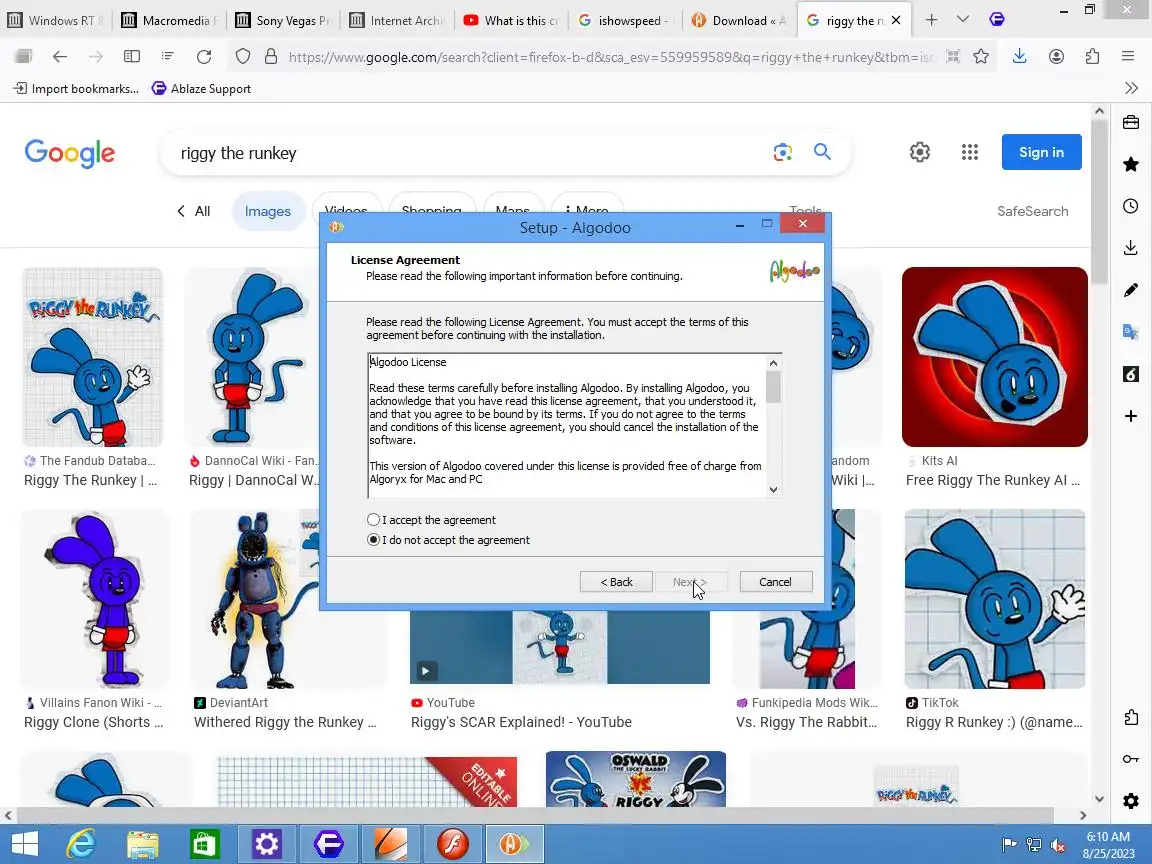Viewport: 1152px width, 864px height.
Task: Open the Google logo homepage link
Action: 70,153
